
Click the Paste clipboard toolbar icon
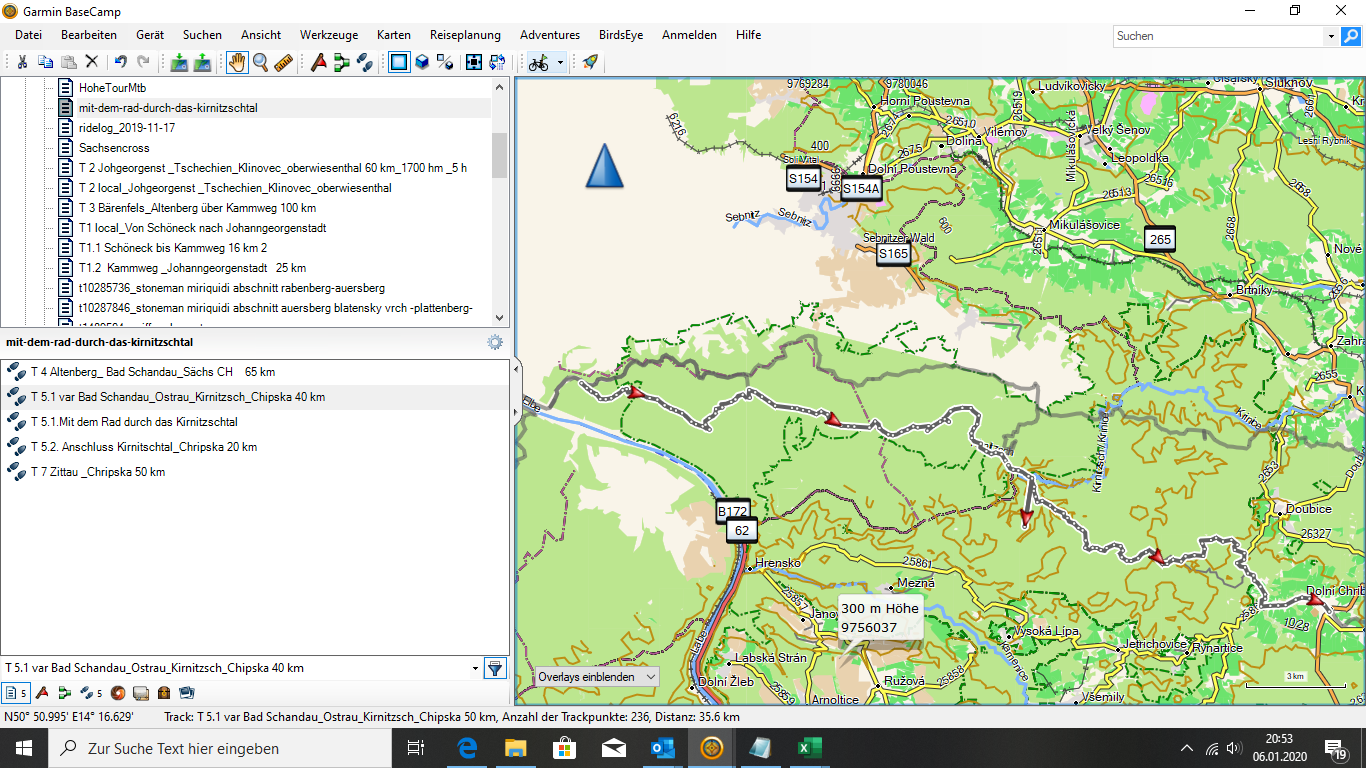(x=68, y=62)
